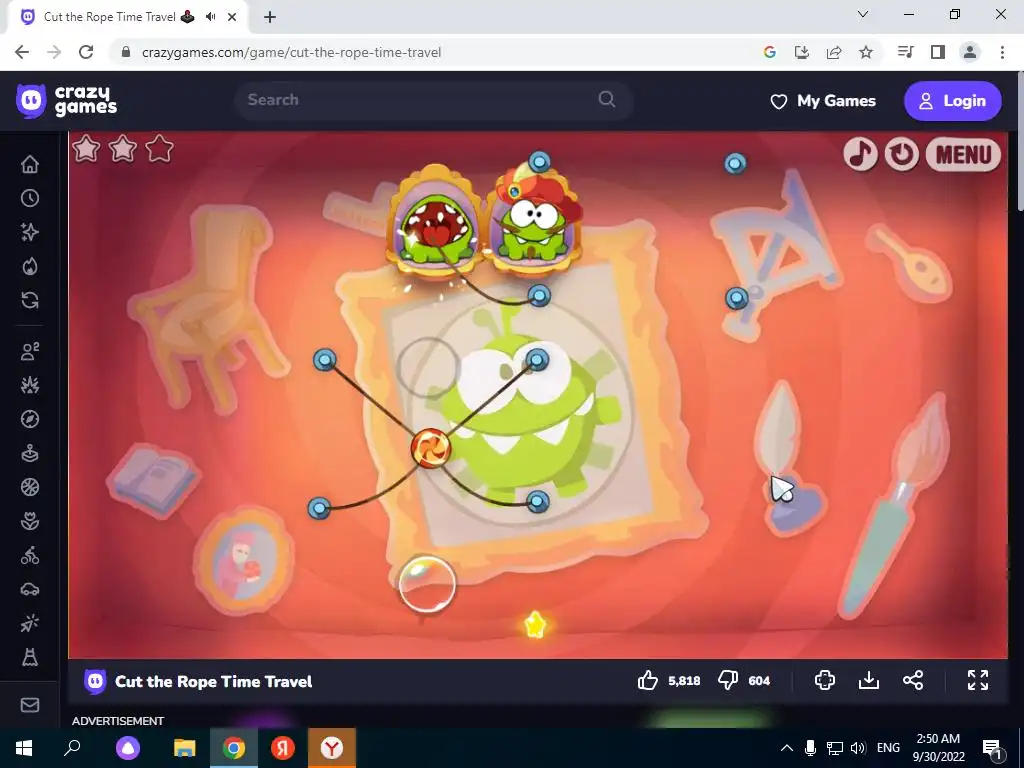
Task: Click the download icon below the game
Action: (869, 680)
